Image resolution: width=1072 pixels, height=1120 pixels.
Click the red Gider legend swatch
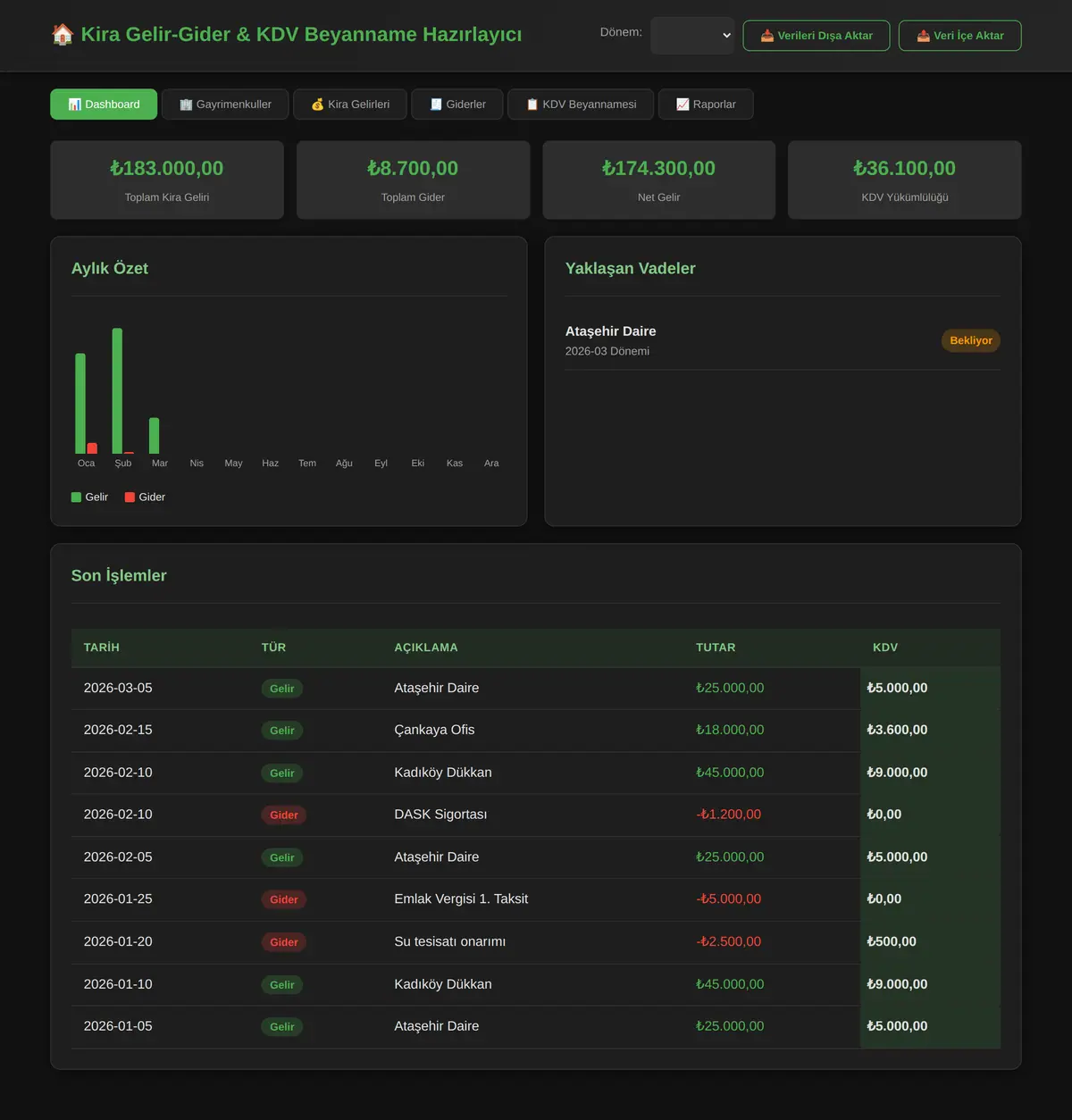click(130, 497)
